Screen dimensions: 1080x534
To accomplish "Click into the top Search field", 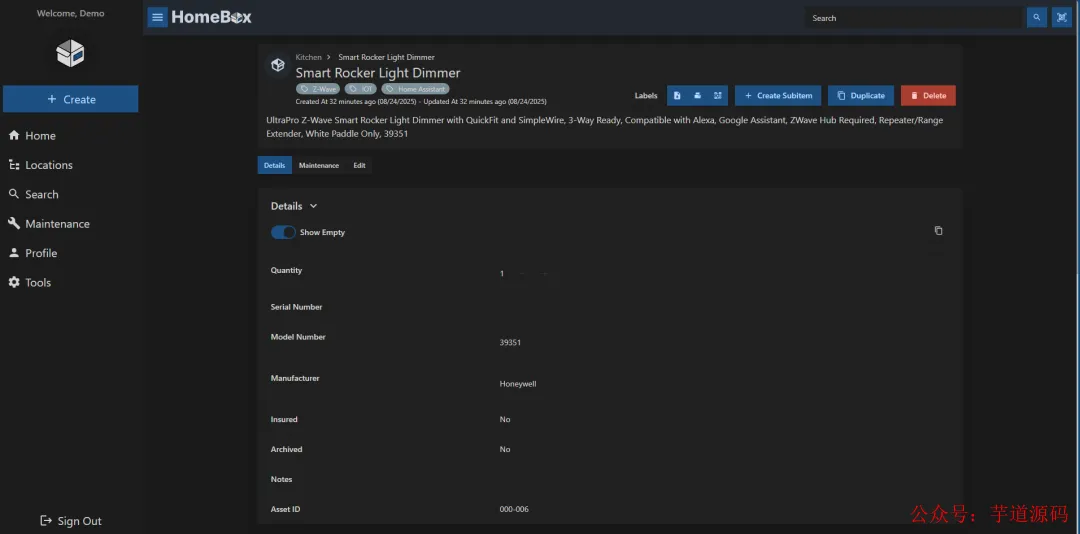I will point(914,18).
